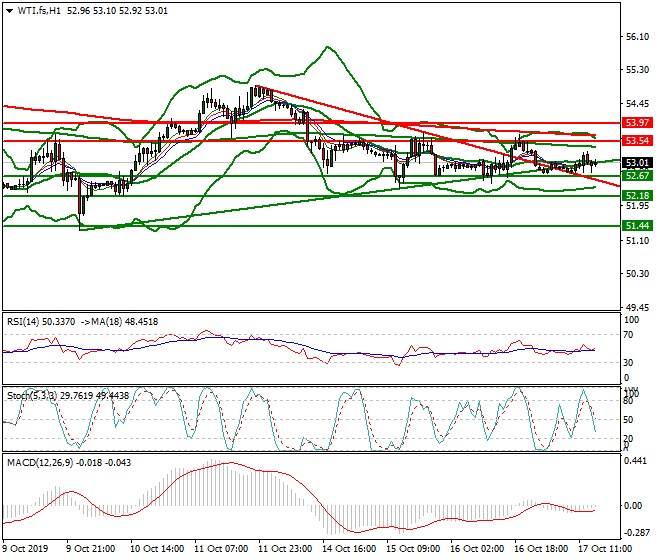Select the RSI 30 level axis value
This screenshot has width=660, height=560.
tap(628, 363)
